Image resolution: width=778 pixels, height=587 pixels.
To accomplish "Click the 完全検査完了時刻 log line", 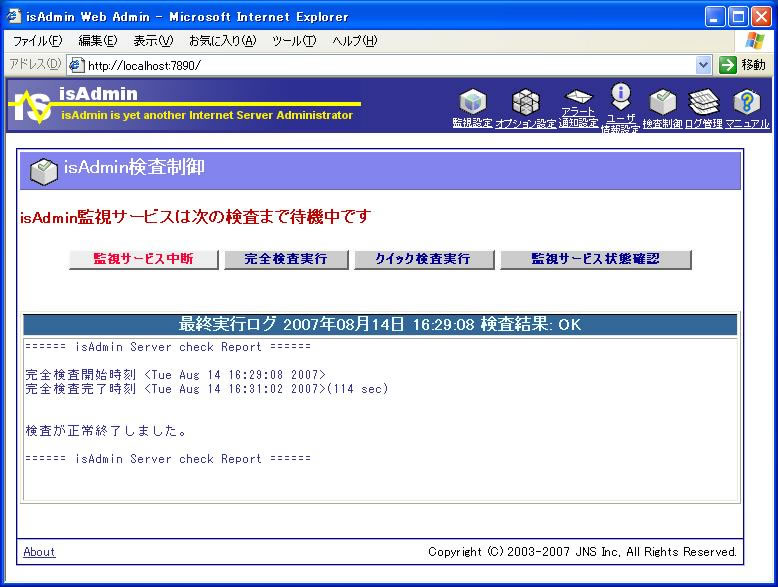I will [207, 389].
